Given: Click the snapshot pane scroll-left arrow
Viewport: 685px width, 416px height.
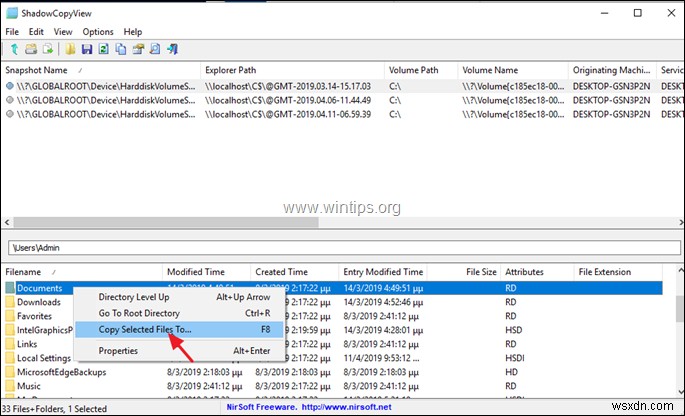Looking at the screenshot, I should click(6, 222).
